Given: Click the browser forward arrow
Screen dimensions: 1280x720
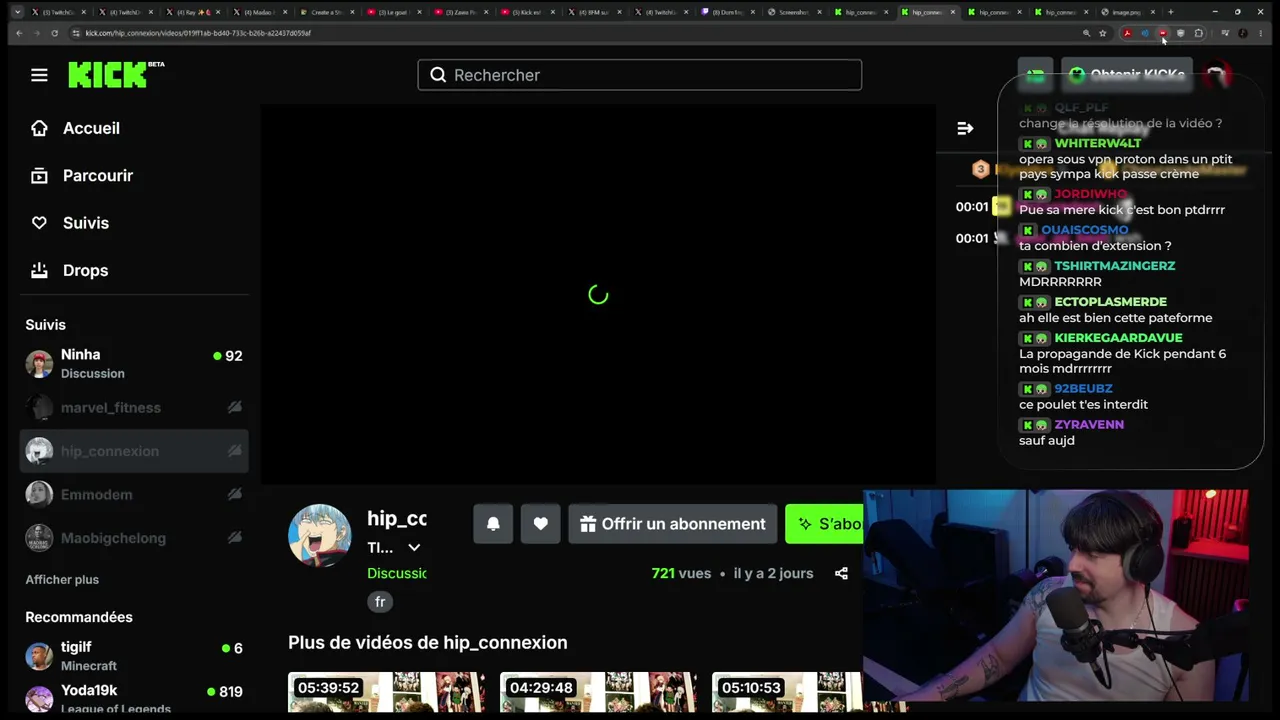Looking at the screenshot, I should pyautogui.click(x=37, y=33).
